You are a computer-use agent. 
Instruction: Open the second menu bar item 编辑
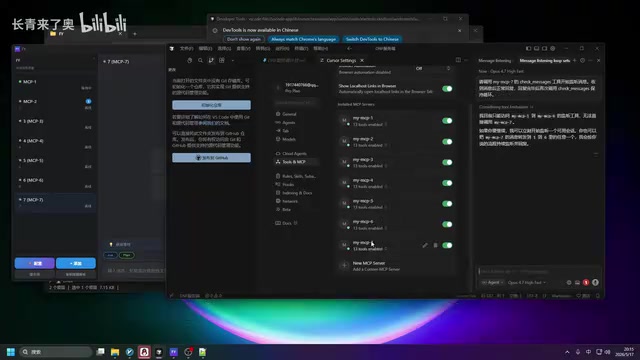pos(205,49)
